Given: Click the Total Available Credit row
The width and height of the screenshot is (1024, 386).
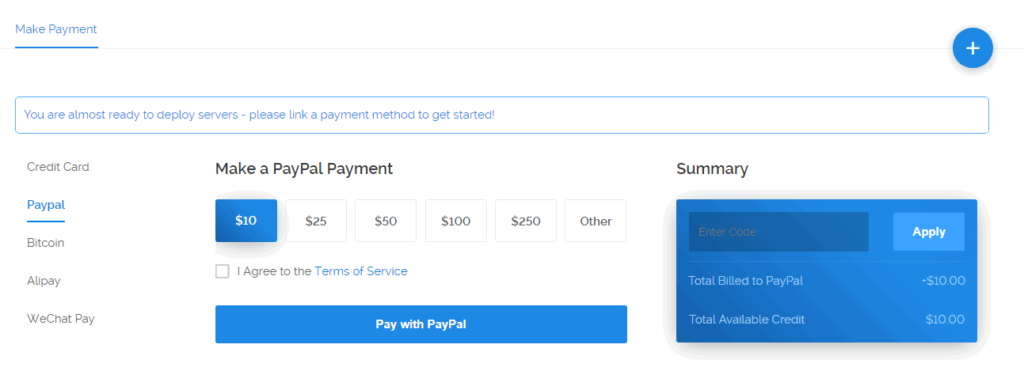Looking at the screenshot, I should pos(826,319).
